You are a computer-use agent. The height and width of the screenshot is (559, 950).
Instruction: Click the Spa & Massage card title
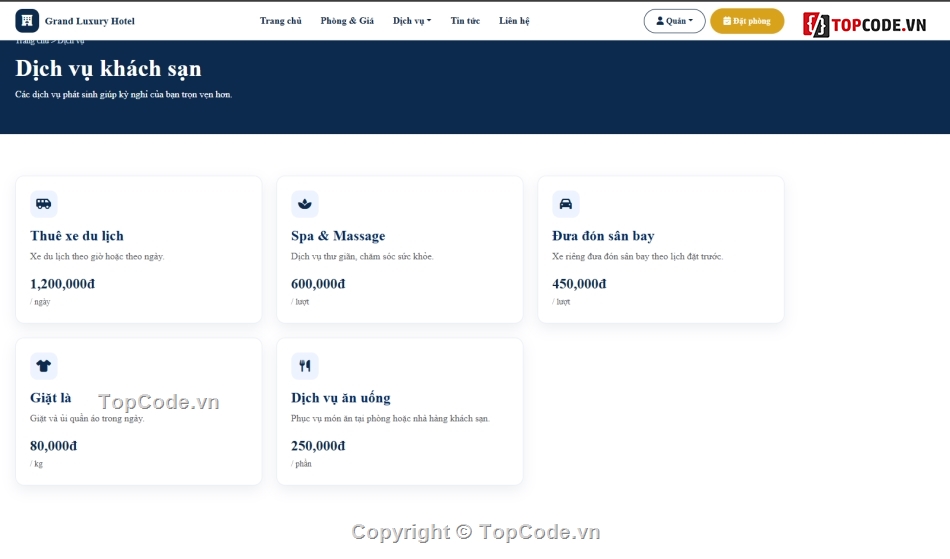pyautogui.click(x=338, y=236)
